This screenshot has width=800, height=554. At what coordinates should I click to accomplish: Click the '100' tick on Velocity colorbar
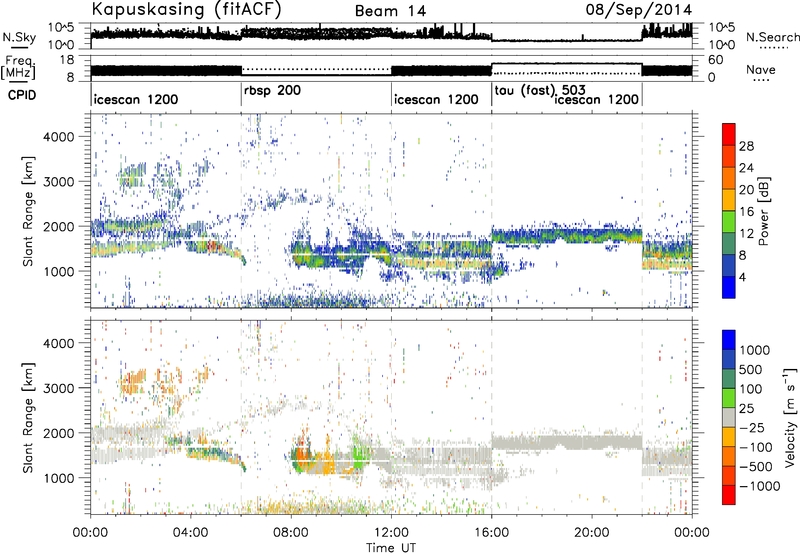[x=751, y=389]
